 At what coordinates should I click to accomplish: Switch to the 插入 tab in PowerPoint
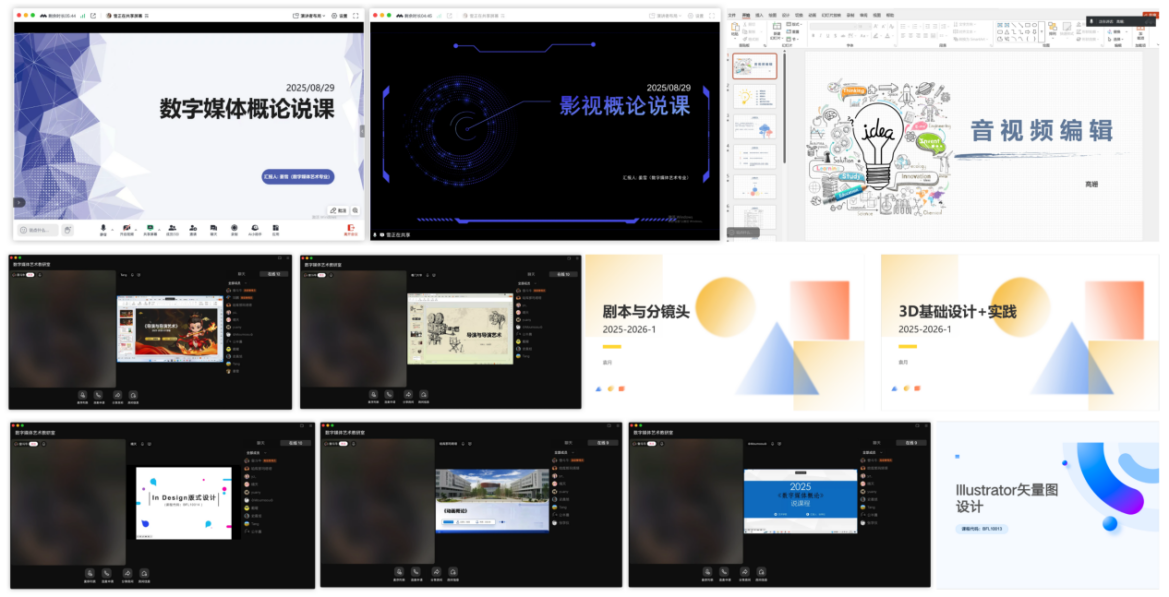(759, 15)
